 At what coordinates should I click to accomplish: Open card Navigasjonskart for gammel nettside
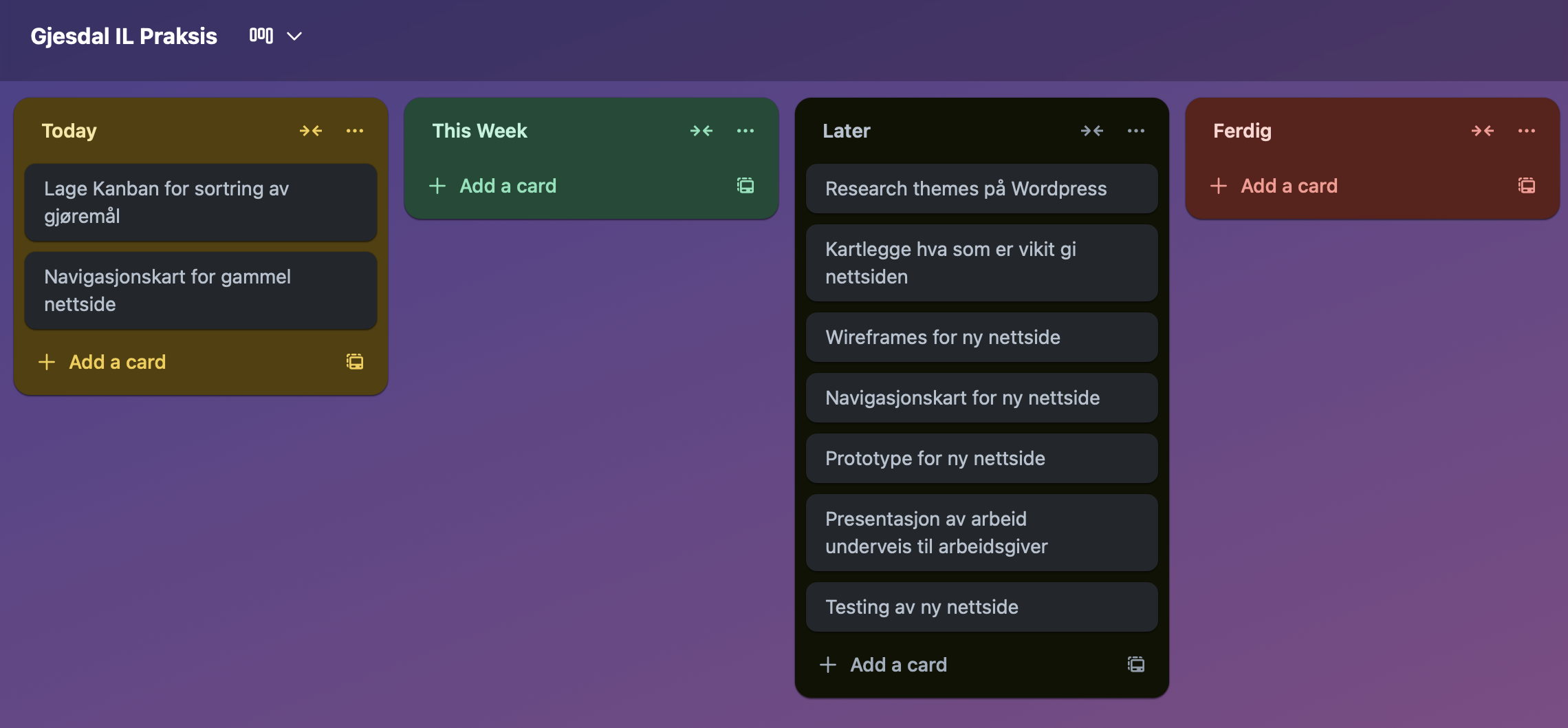[x=200, y=290]
